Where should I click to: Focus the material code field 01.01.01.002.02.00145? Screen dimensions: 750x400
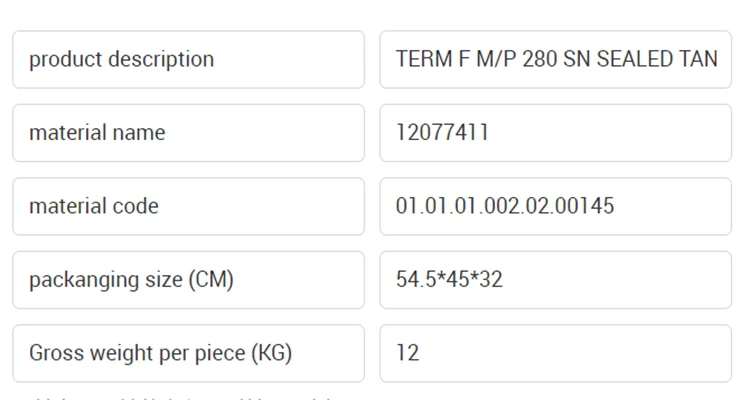[x=555, y=206]
